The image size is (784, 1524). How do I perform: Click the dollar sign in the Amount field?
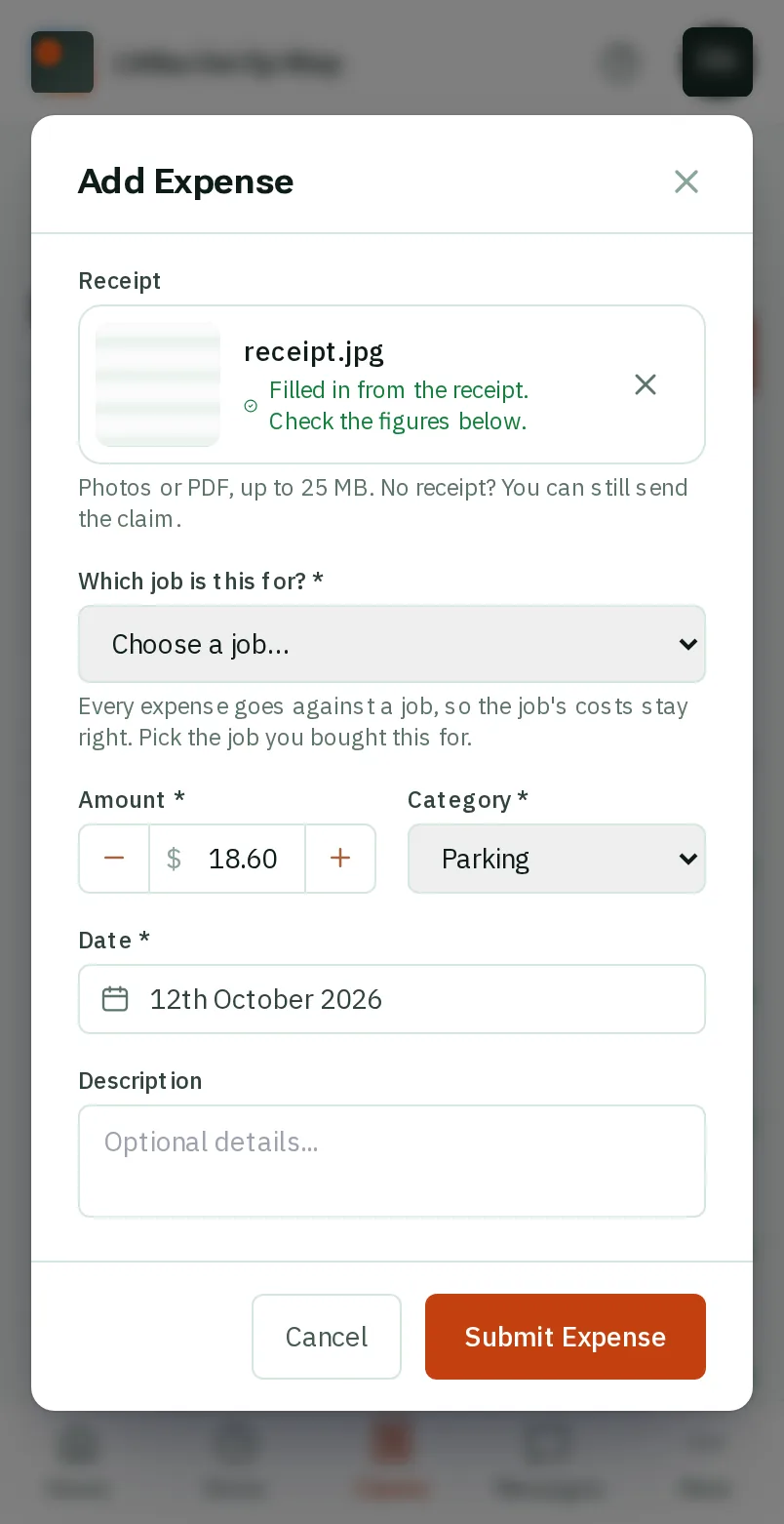click(174, 859)
